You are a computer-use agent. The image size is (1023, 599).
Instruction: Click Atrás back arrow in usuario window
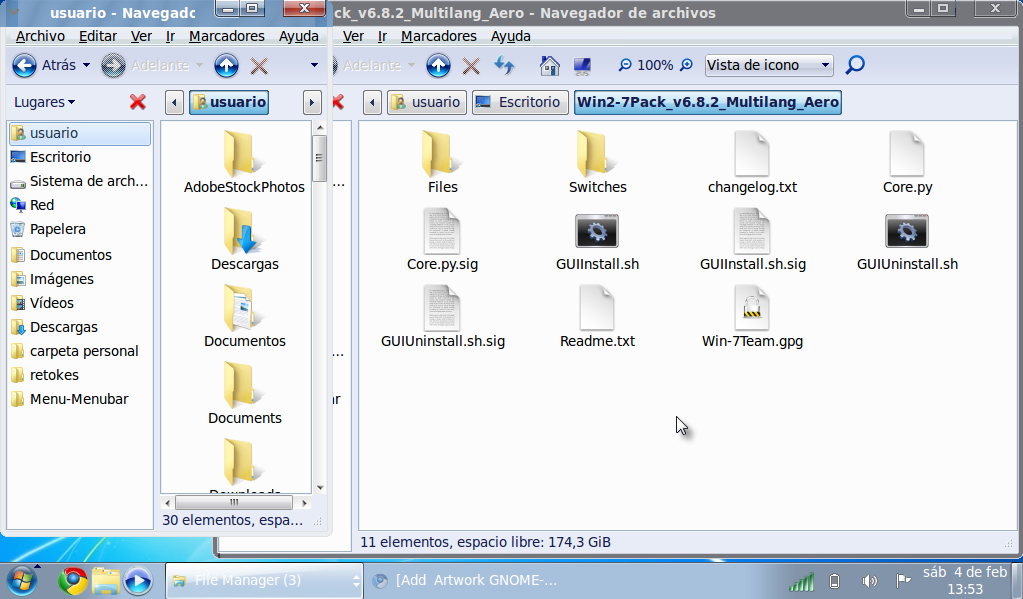pyautogui.click(x=25, y=65)
